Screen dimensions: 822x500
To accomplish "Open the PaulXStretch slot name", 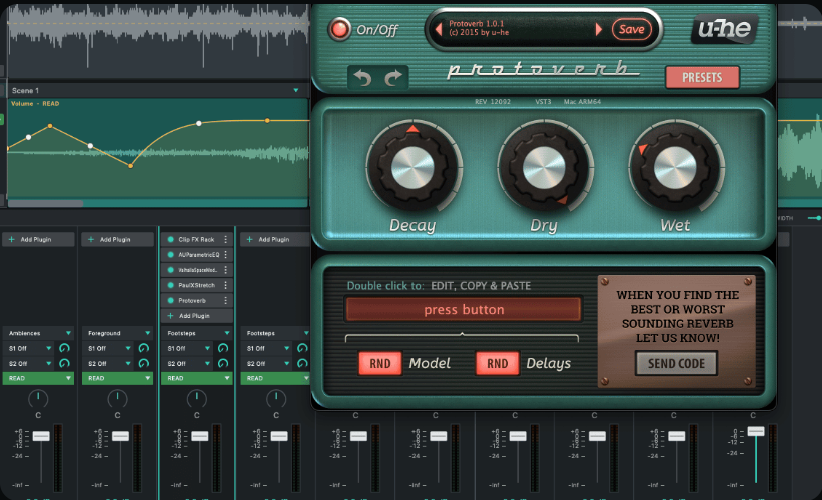I will click(196, 285).
